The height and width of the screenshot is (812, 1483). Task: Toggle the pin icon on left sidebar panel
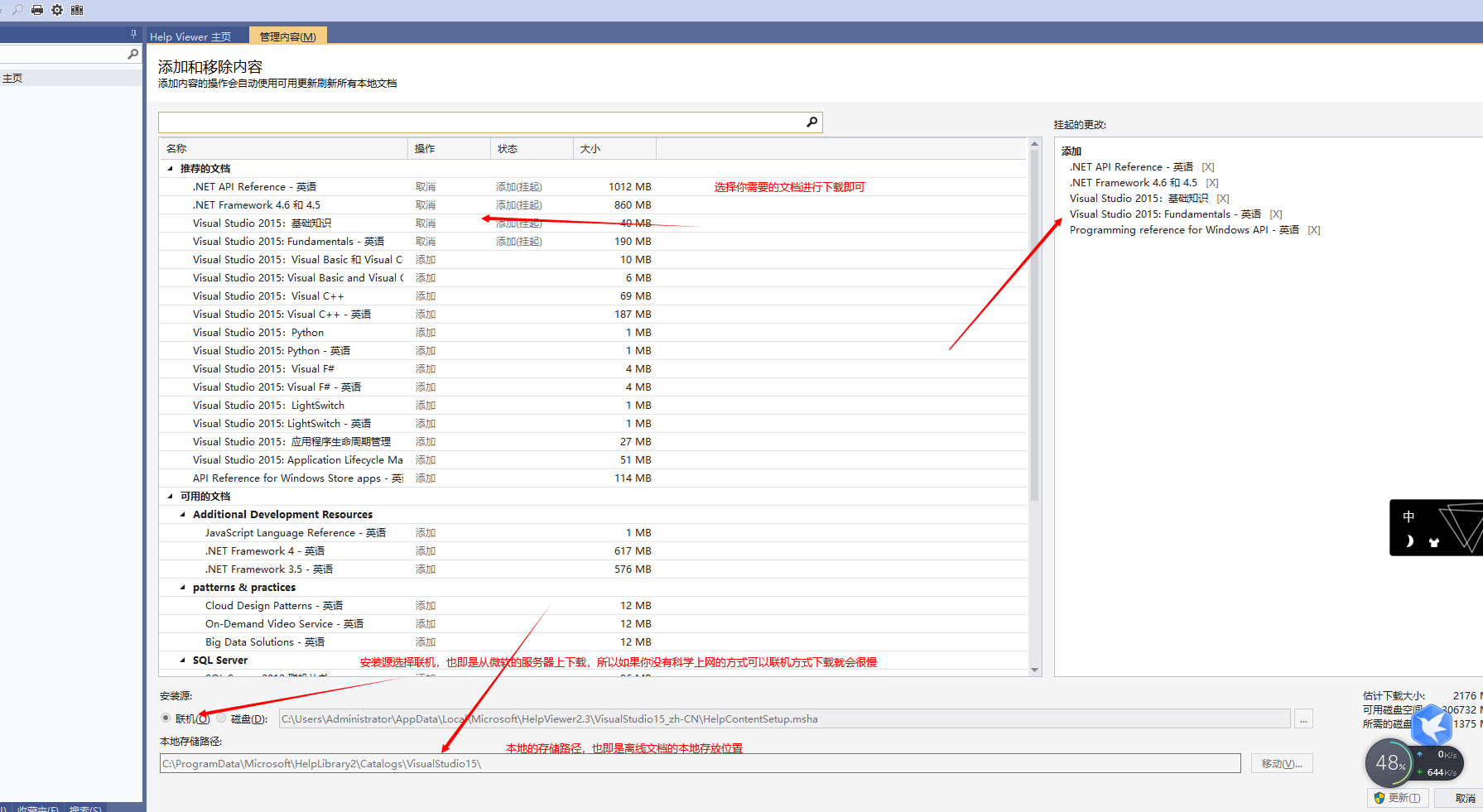[132, 33]
